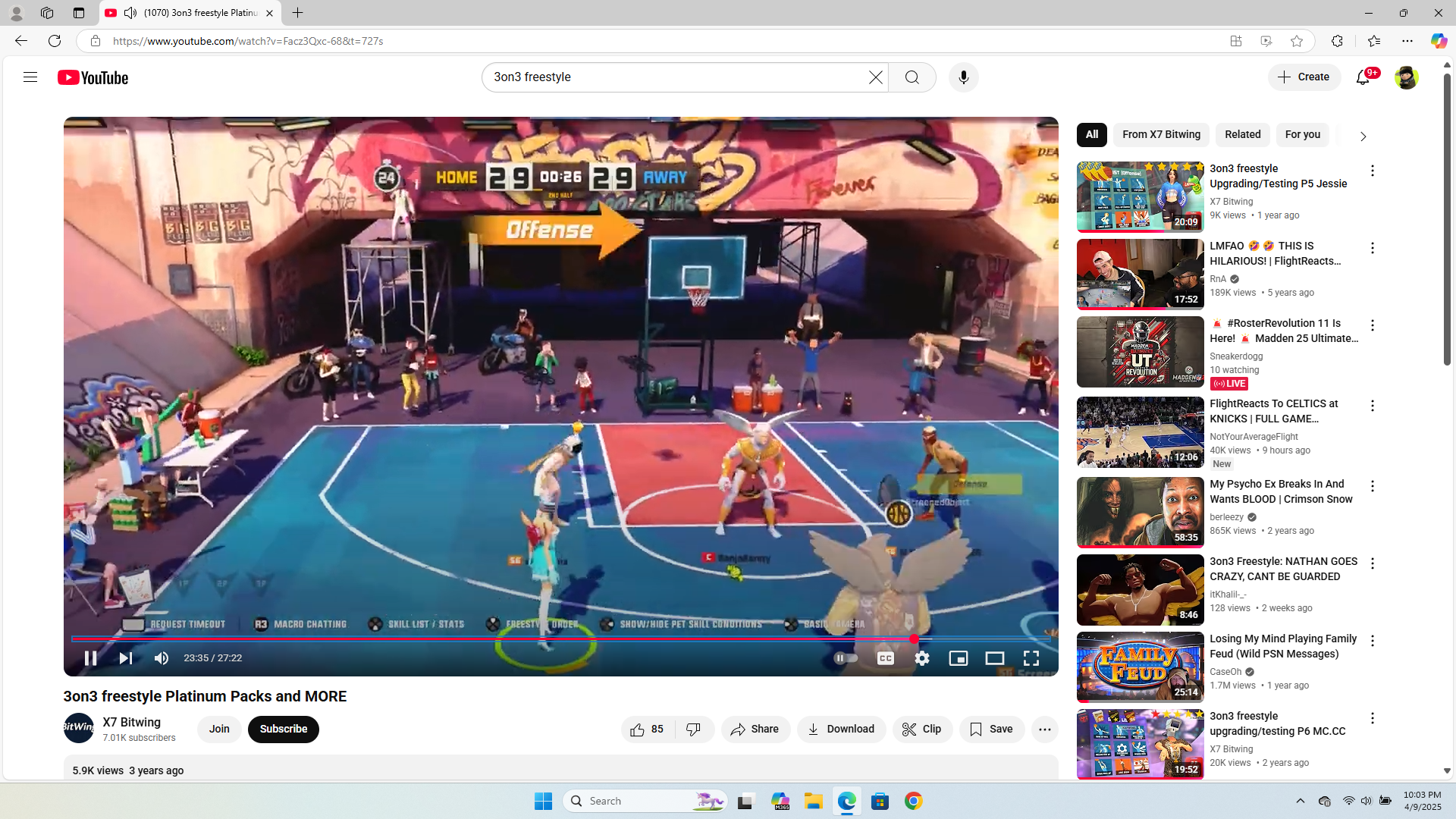This screenshot has width=1456, height=819.
Task: Open Copilot in the Edge toolbar
Action: (1439, 41)
